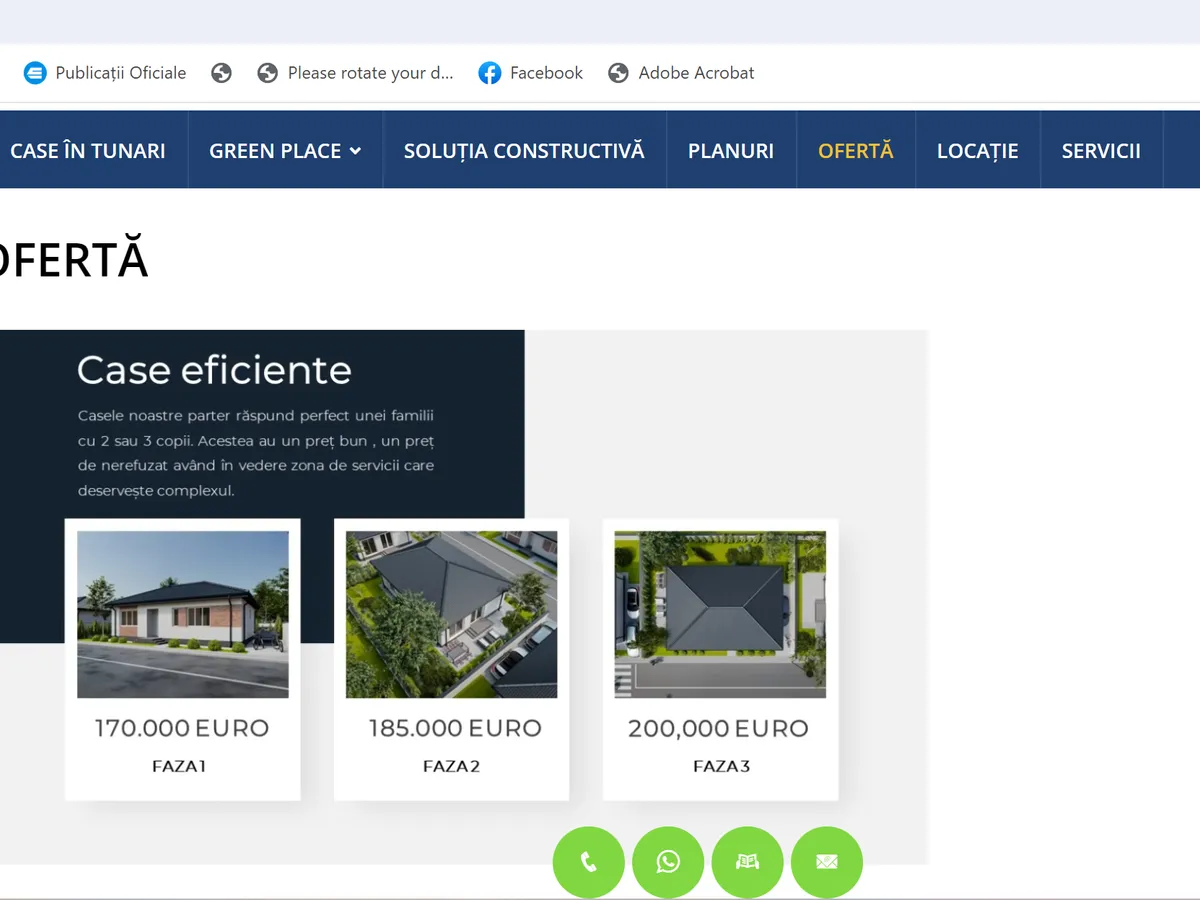The height and width of the screenshot is (900, 1200).
Task: Expand the GREEN PLACE dropdown menu
Action: (285, 151)
